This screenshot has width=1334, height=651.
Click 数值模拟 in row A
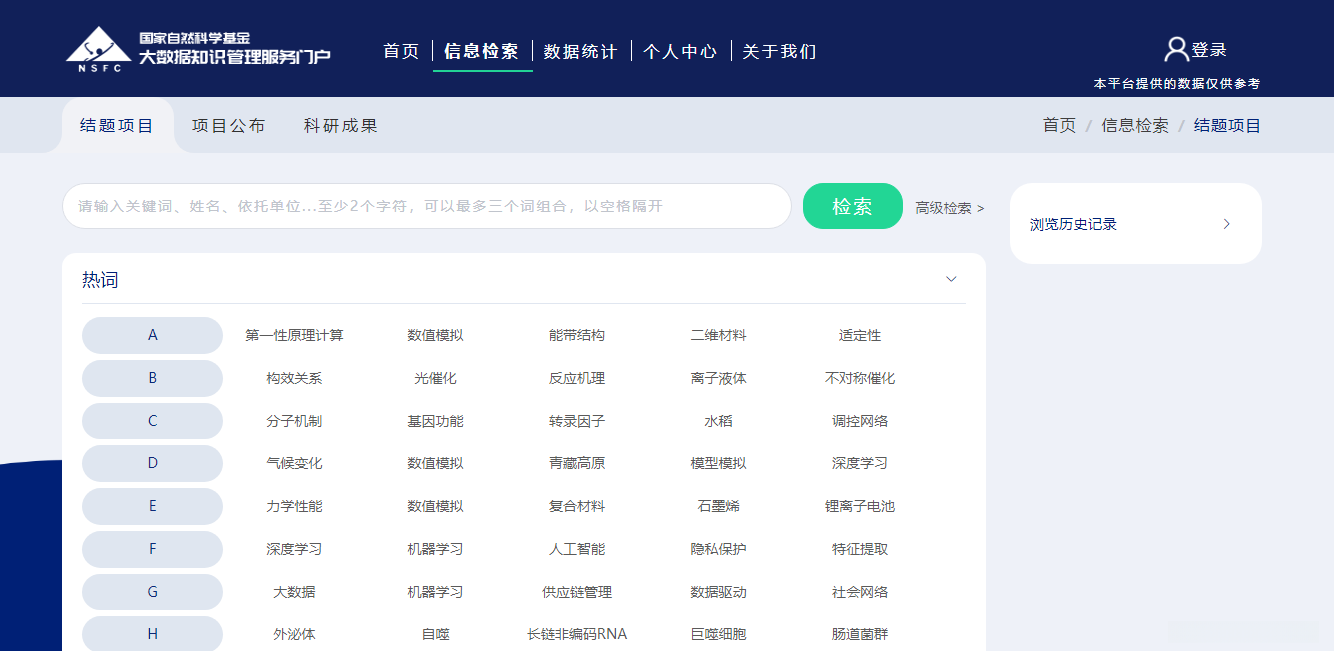435,335
